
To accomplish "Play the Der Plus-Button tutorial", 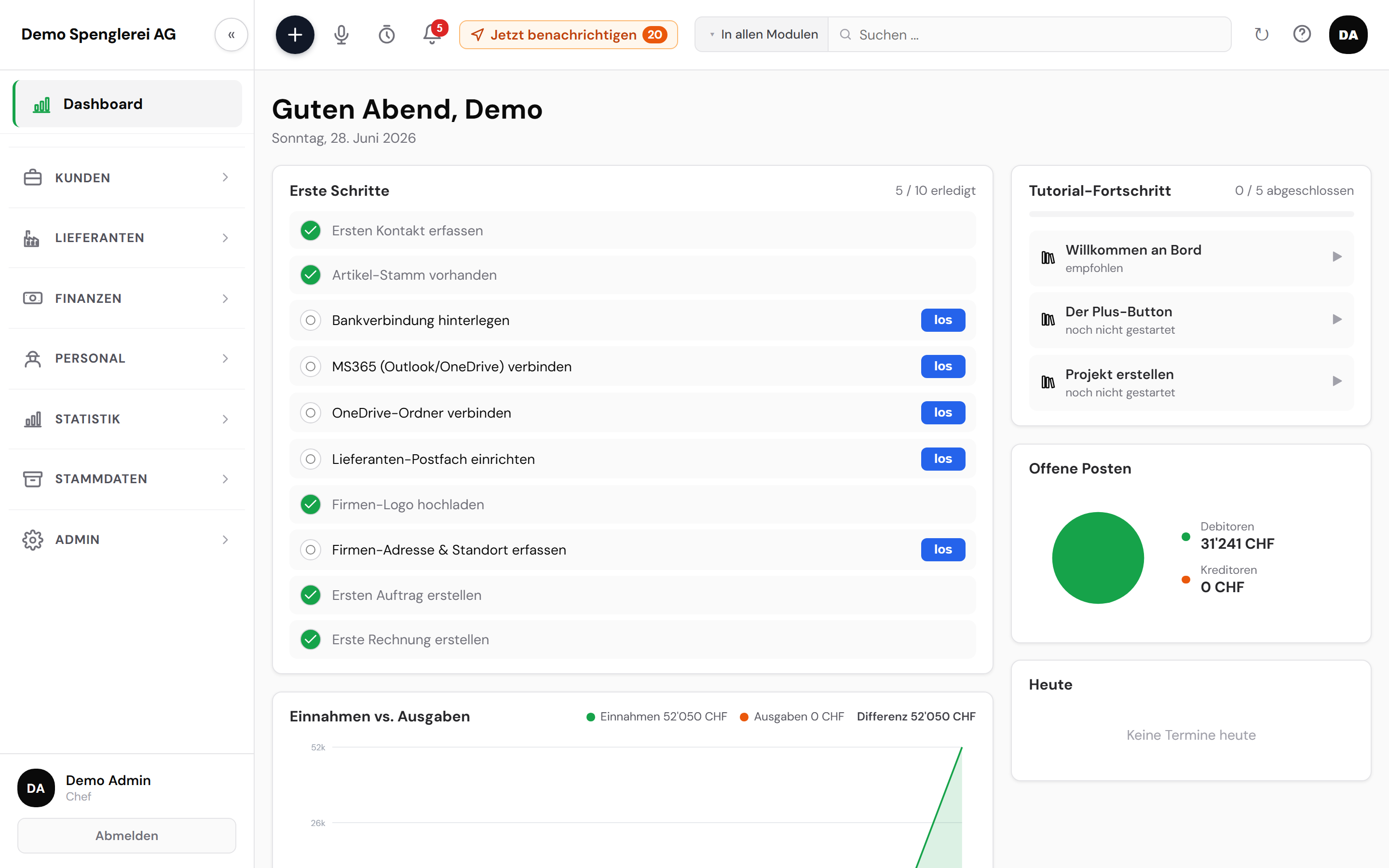I will click(1337, 319).
